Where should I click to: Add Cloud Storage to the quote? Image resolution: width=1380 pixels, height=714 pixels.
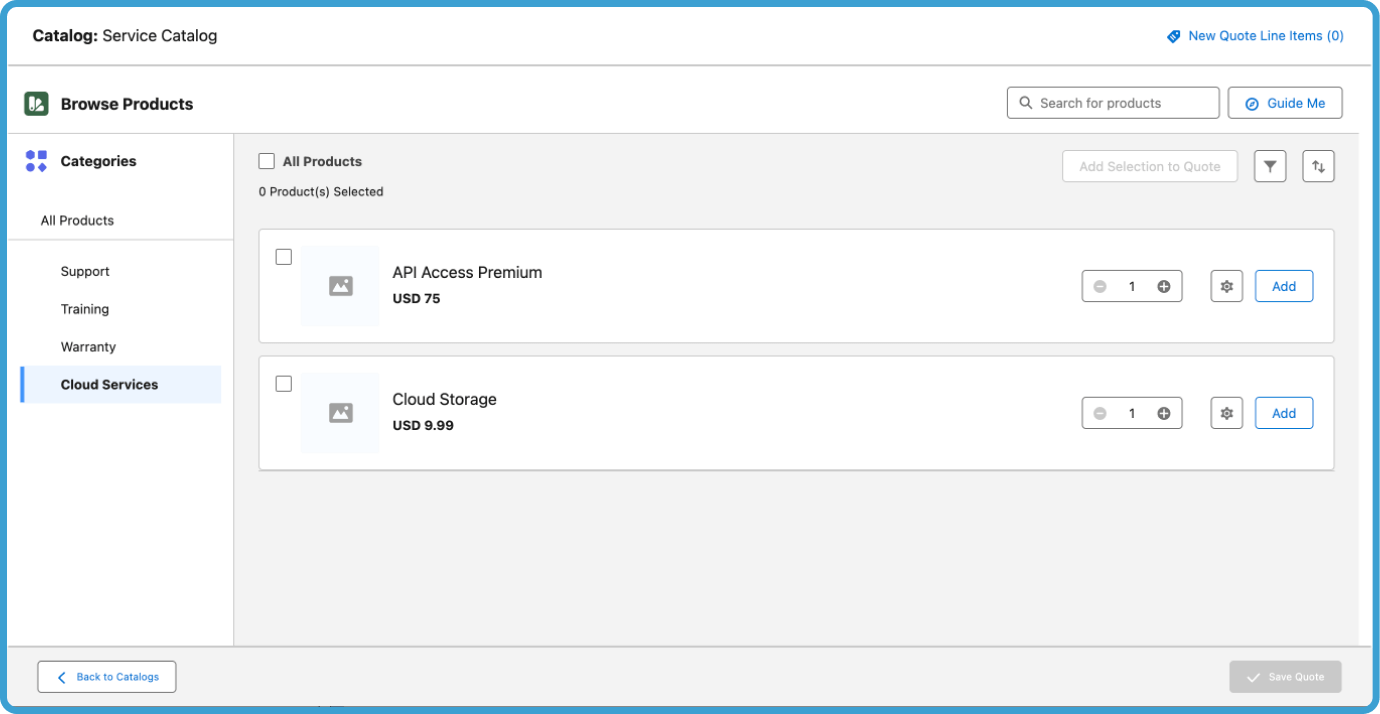click(1284, 412)
